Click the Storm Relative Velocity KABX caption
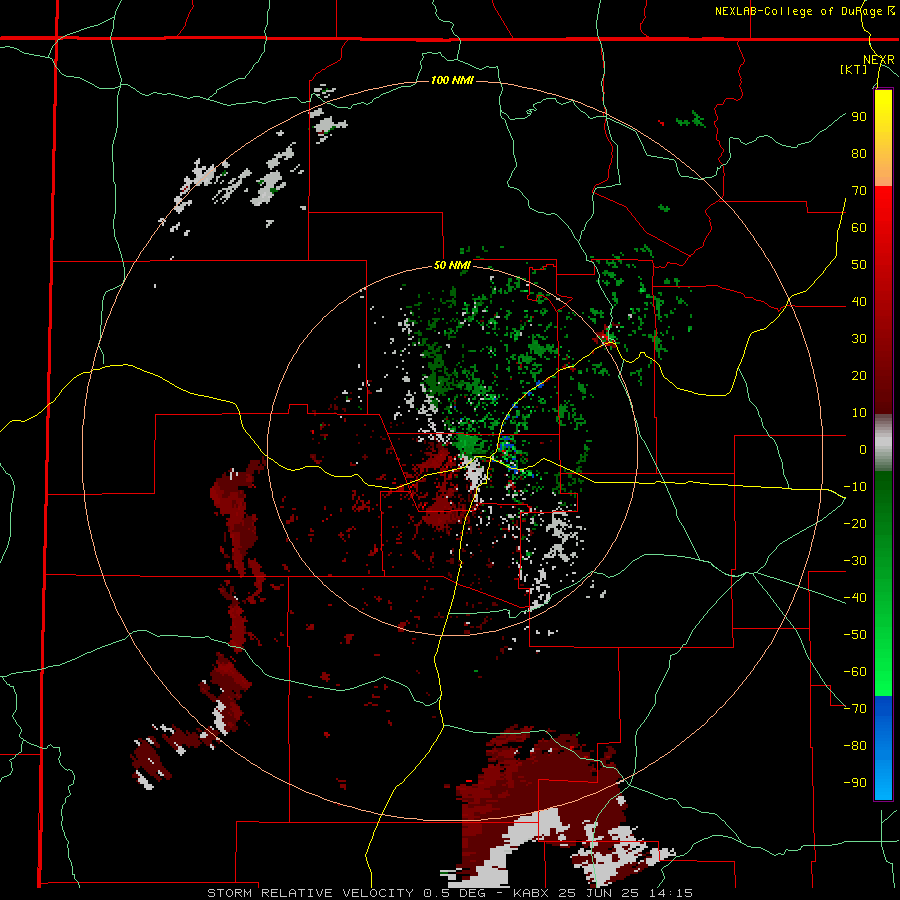This screenshot has height=900, width=900. pyautogui.click(x=450, y=893)
